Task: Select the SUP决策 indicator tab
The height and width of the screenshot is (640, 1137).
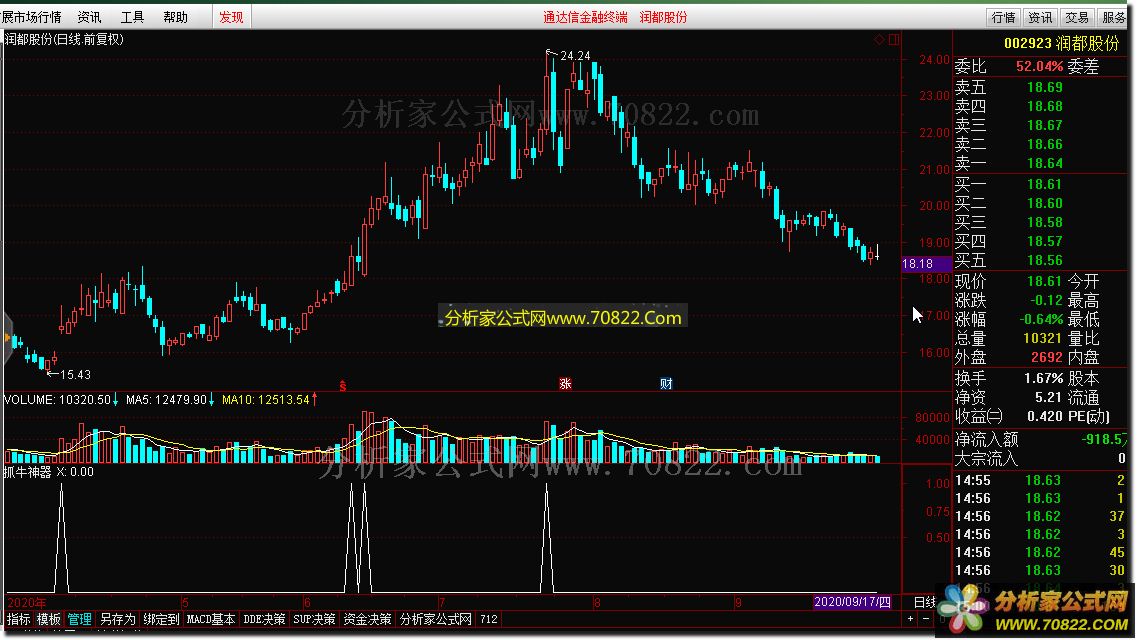Action: (x=314, y=619)
